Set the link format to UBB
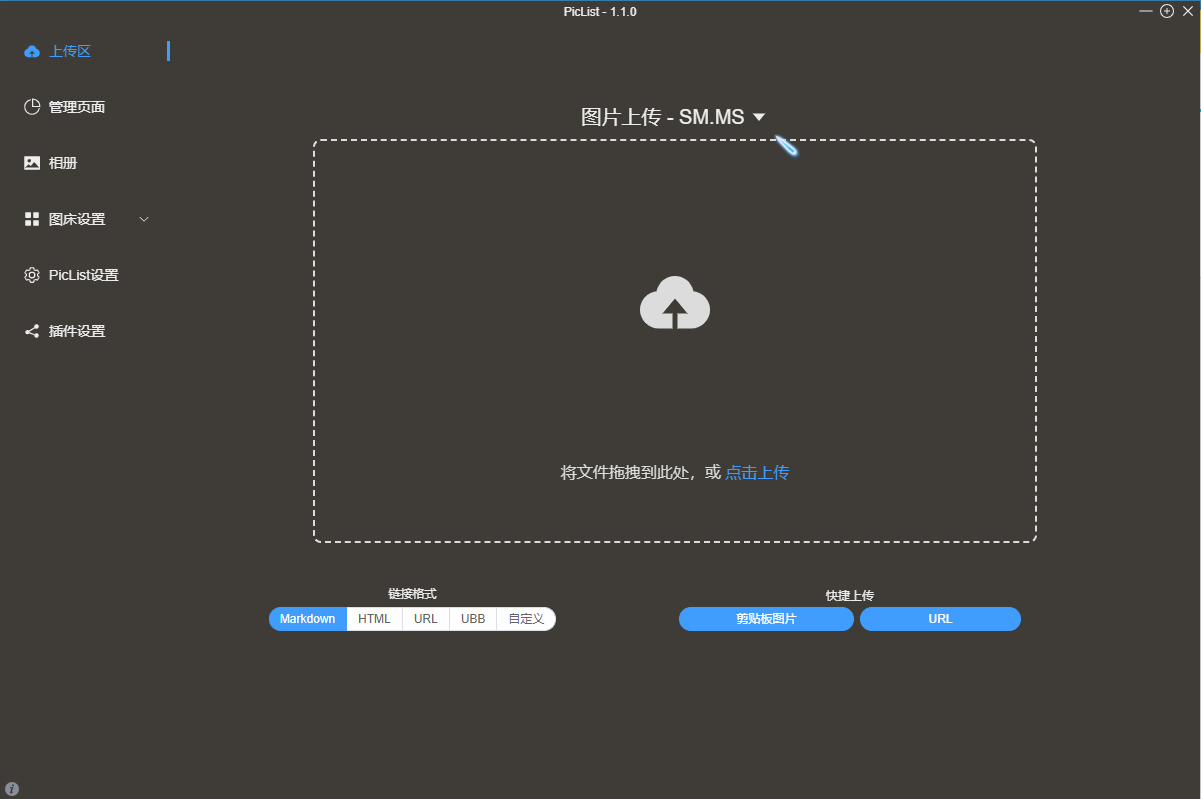Viewport: 1201px width, 799px height. tap(473, 619)
